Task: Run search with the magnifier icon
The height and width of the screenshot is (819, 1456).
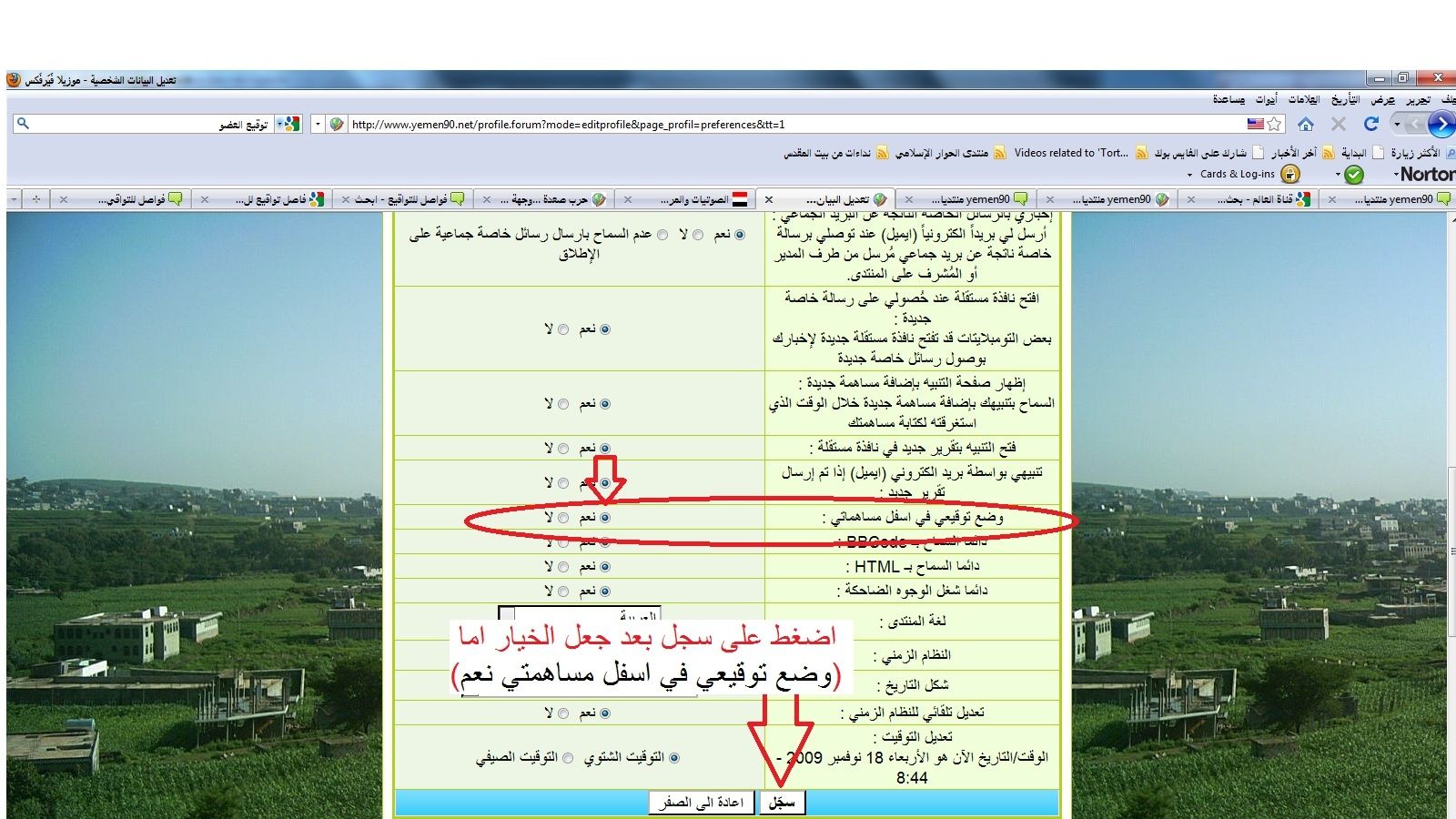Action: tap(24, 124)
